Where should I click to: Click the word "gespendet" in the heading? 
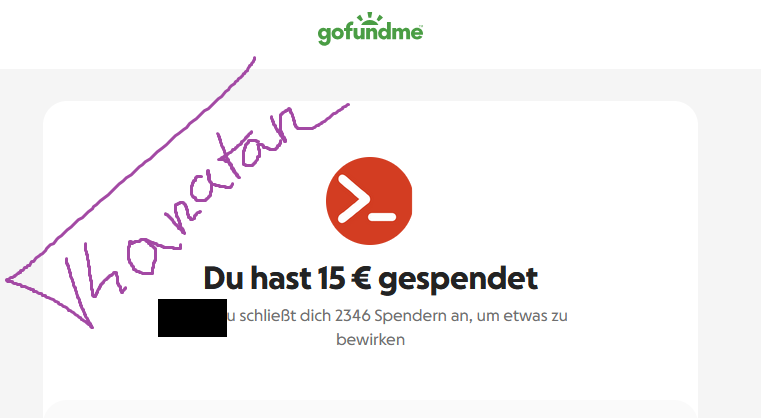pos(458,279)
